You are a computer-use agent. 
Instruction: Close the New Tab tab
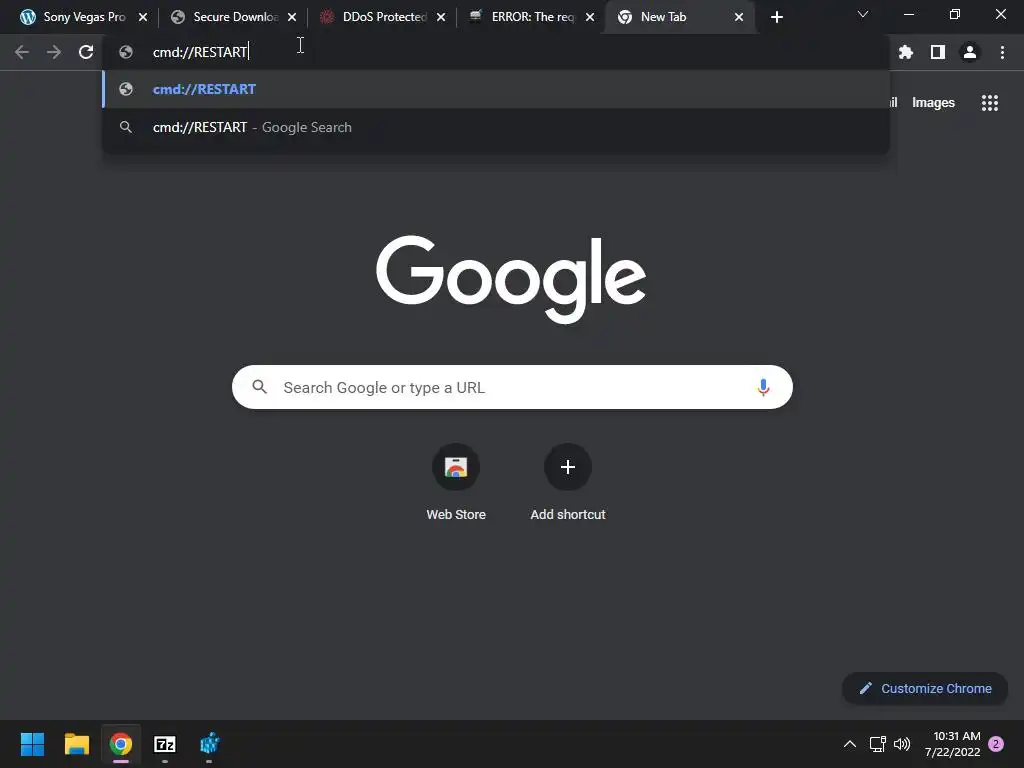tap(739, 17)
